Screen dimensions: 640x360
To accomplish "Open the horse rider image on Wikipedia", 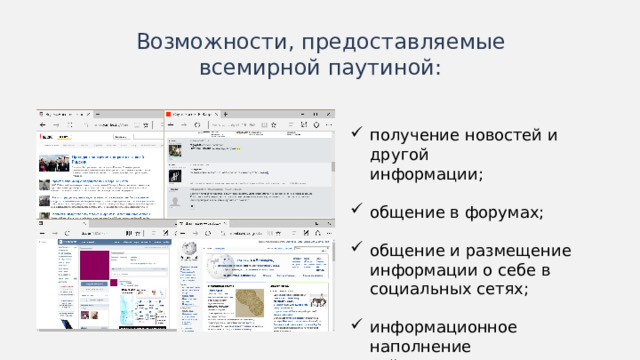I will (318, 301).
